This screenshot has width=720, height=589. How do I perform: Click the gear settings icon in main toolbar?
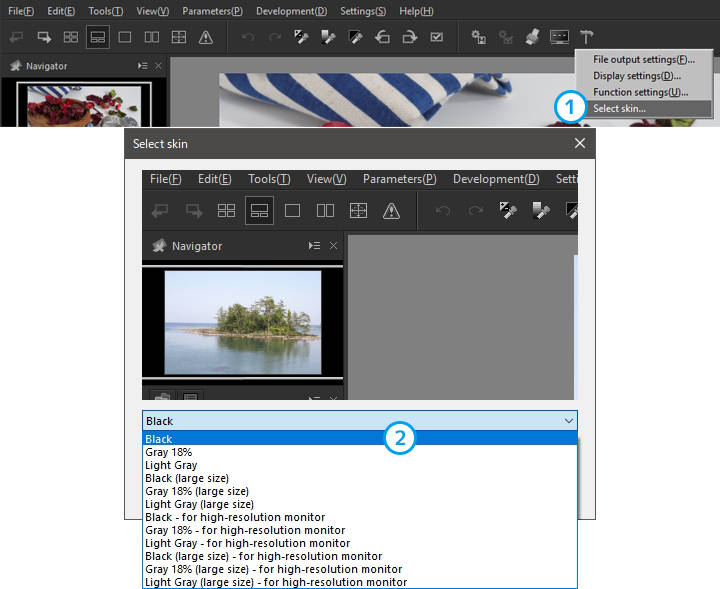478,37
